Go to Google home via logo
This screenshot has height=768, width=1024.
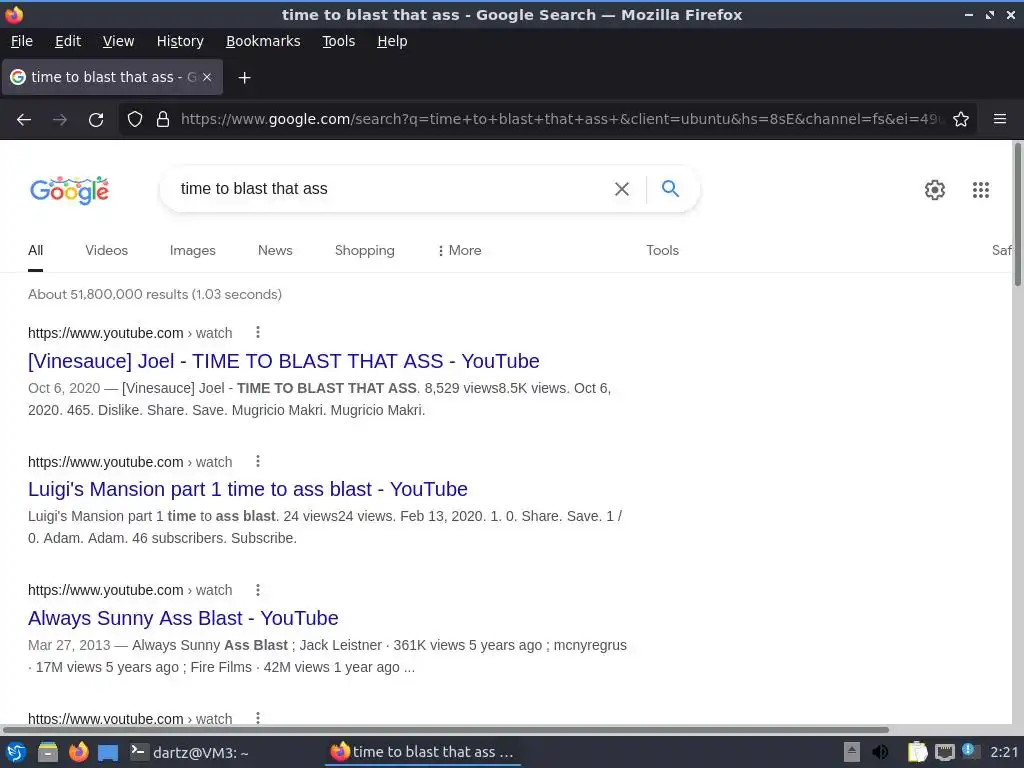pos(69,190)
